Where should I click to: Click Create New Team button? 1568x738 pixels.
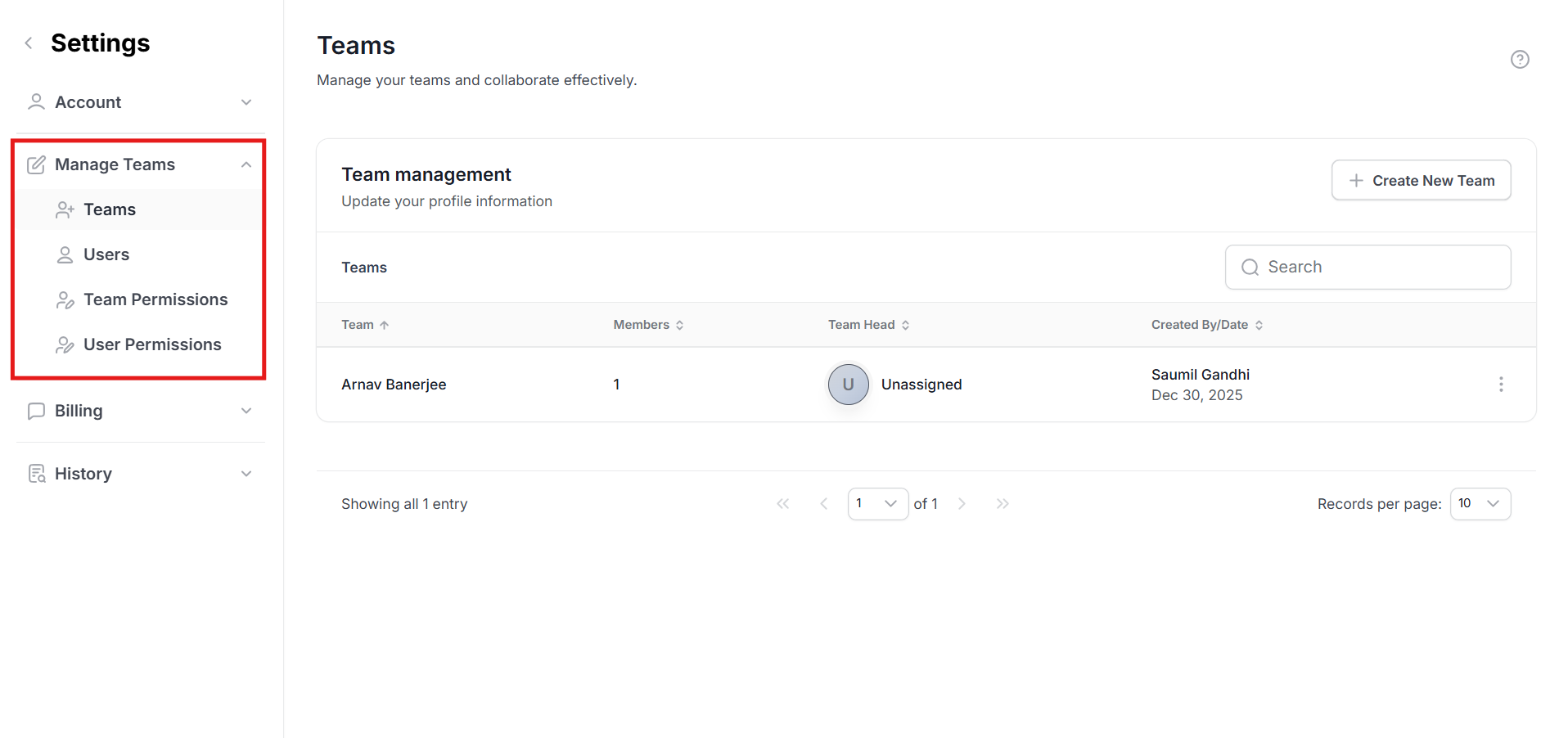click(x=1421, y=180)
